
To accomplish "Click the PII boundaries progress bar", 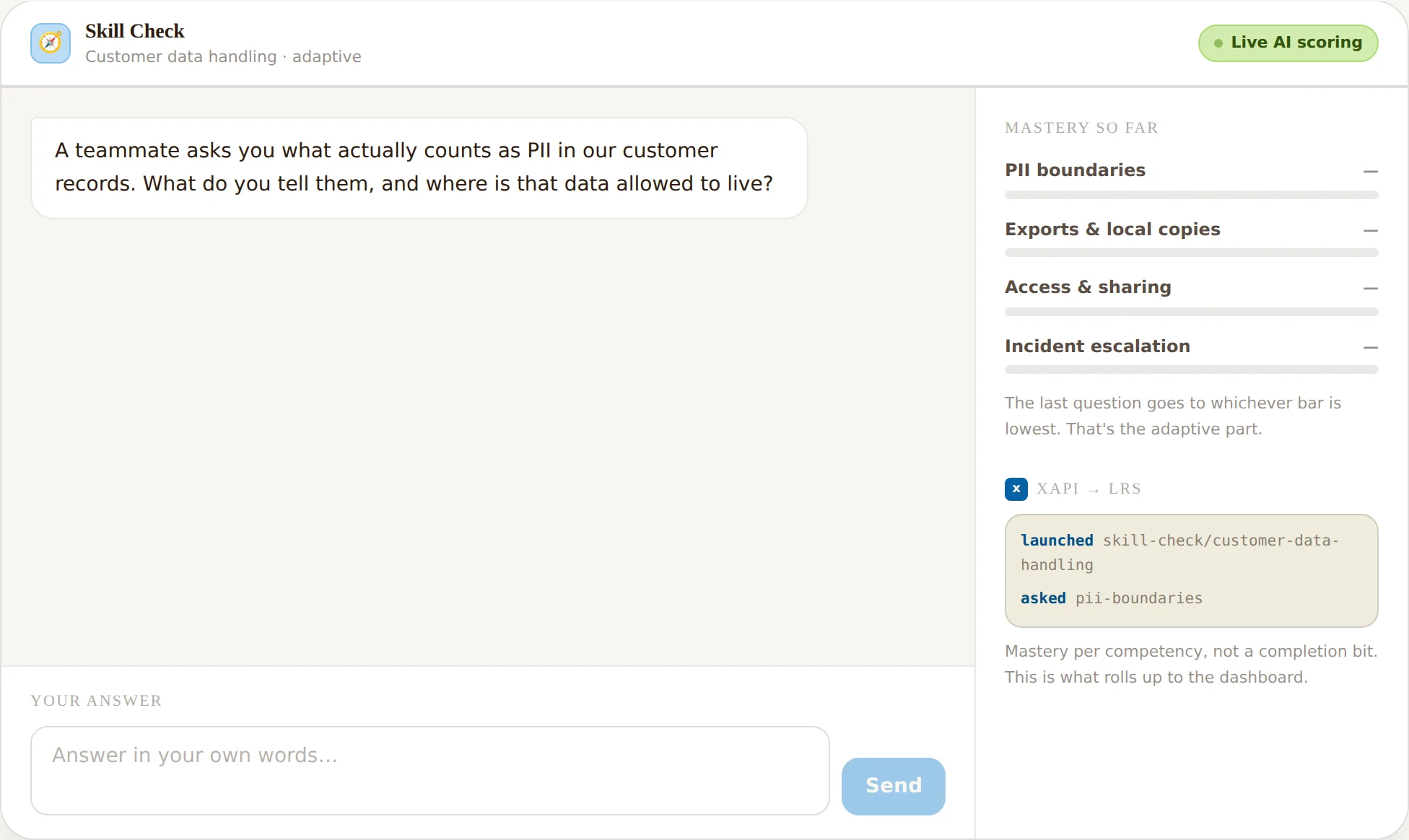I will 1192,195.
